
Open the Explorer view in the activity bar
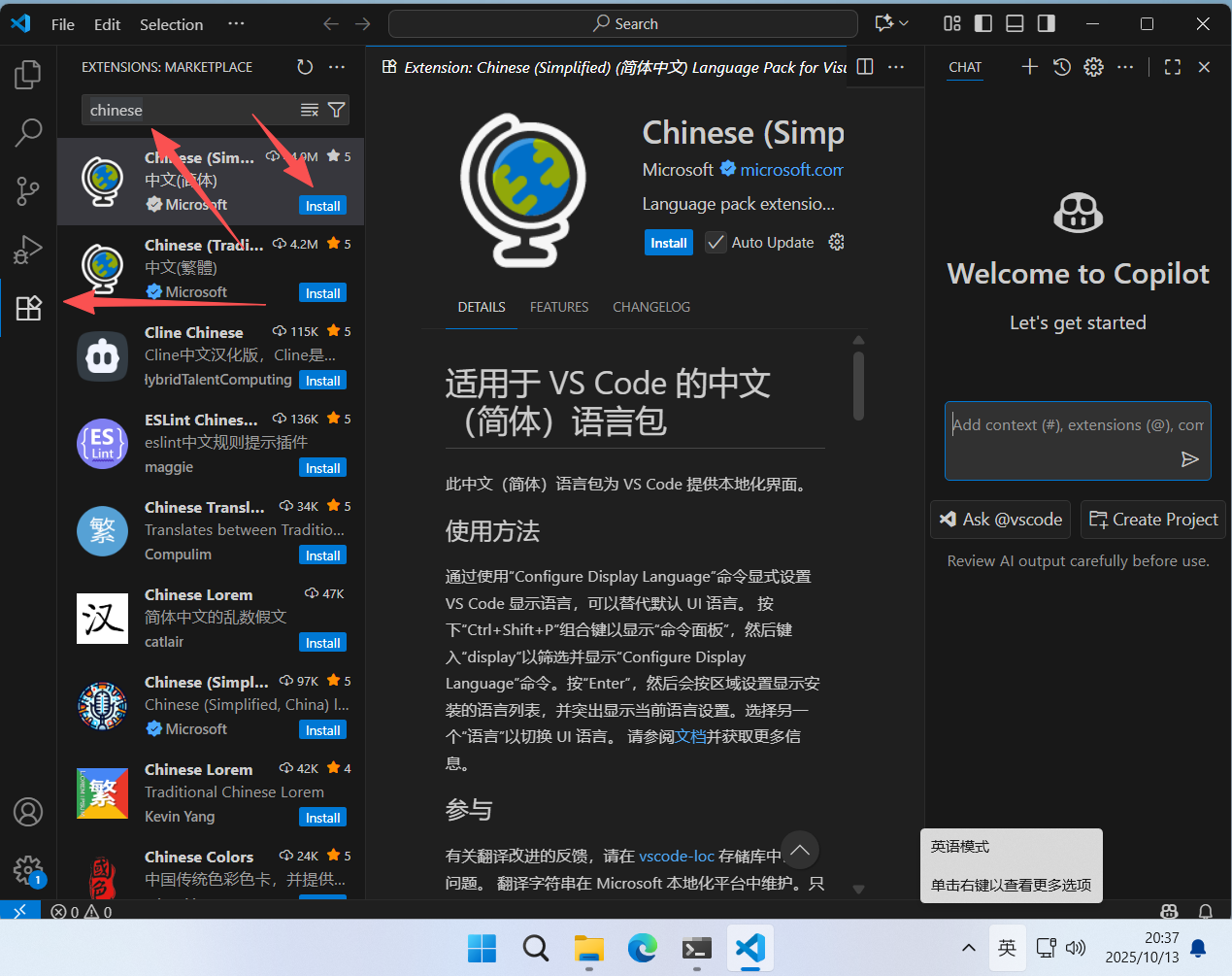(x=28, y=74)
